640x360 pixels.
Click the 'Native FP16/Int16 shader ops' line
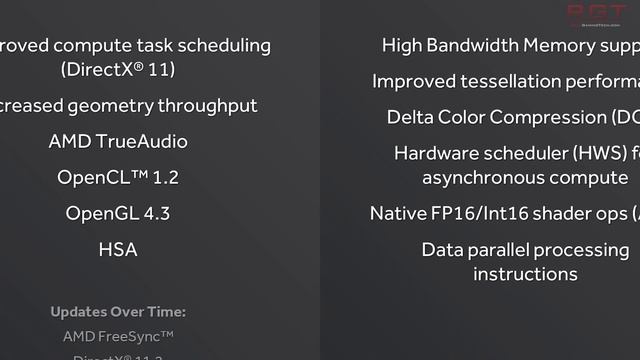(x=504, y=213)
